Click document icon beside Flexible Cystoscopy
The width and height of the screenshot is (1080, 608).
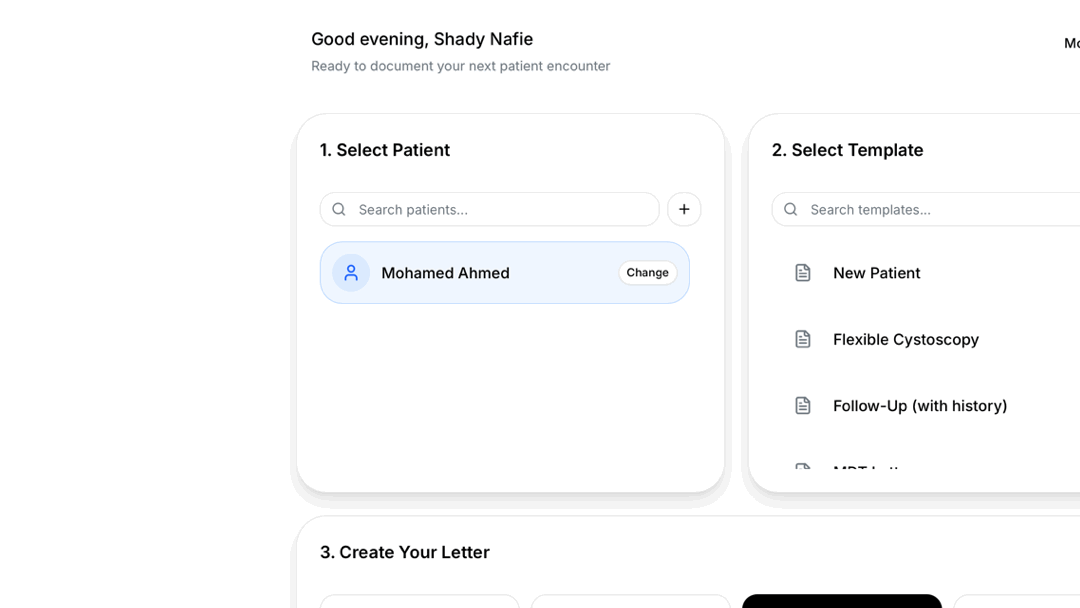point(802,339)
